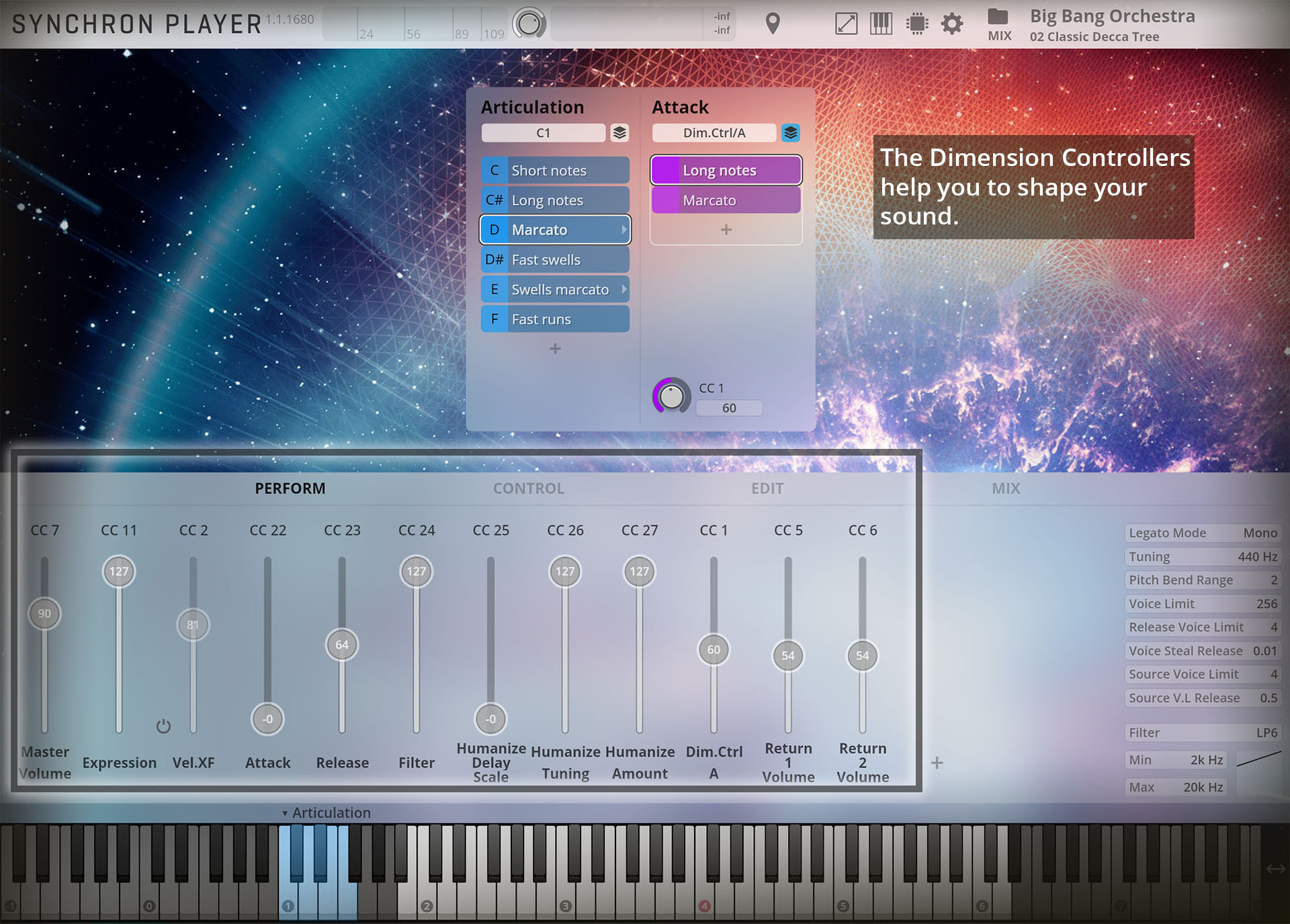Screen dimensions: 1290x924
Task: Click CC 2 label above Vel.XF
Action: click(x=193, y=530)
